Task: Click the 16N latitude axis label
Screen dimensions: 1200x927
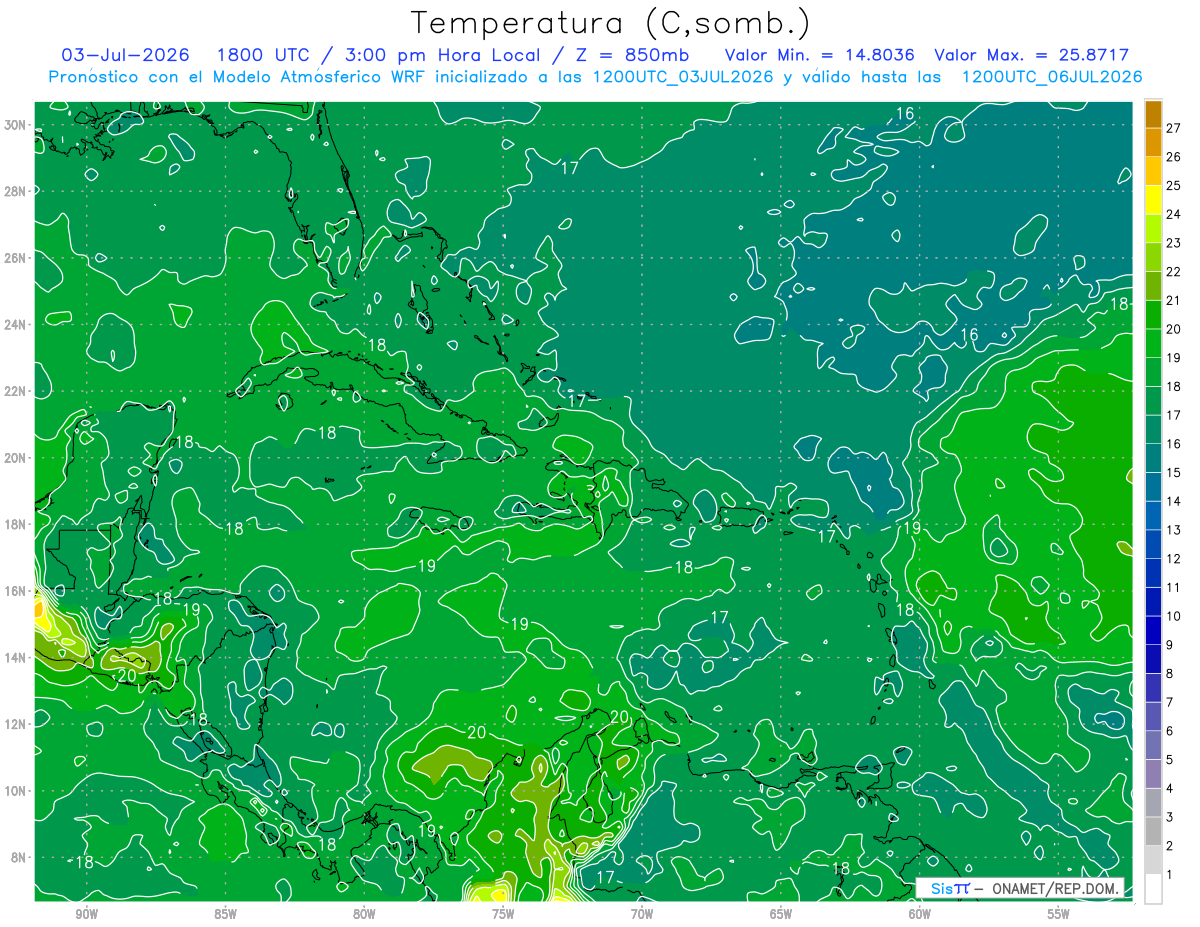Action: tap(15, 591)
